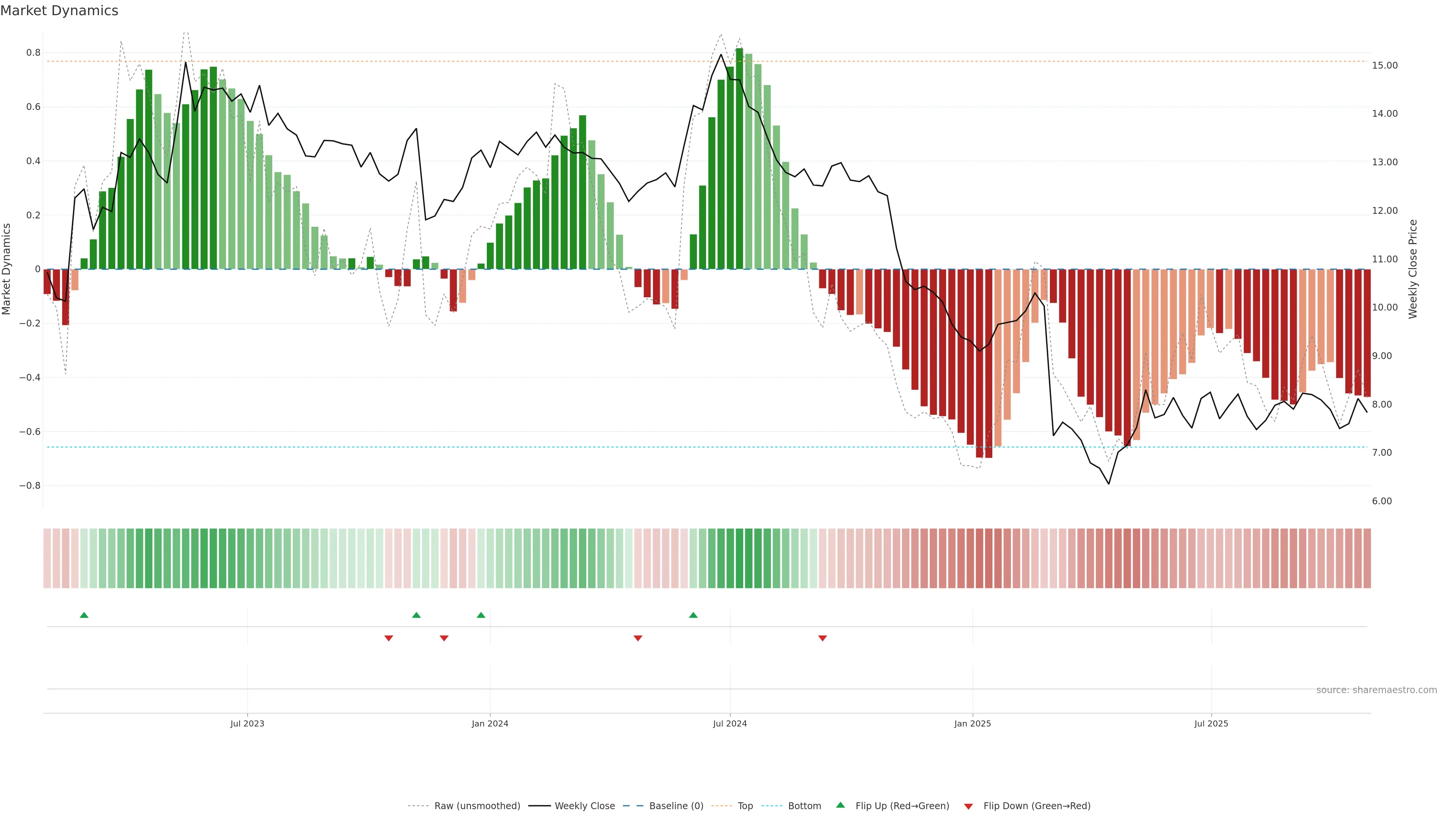Viewport: 1456px width, 819px height.
Task: Click red triangle icon in legend for Flip Down
Action: tap(968, 806)
